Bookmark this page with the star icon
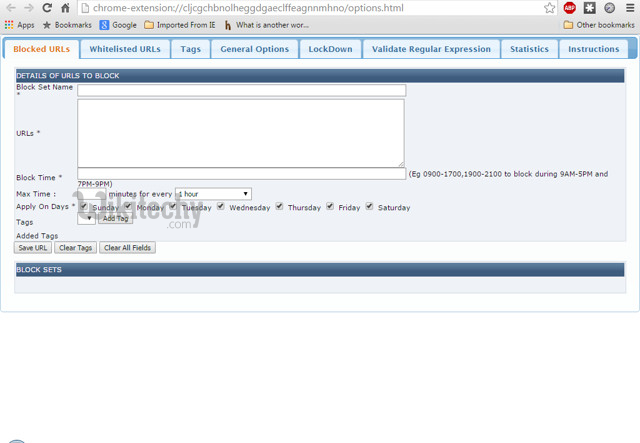640x443 pixels. (x=550, y=8)
